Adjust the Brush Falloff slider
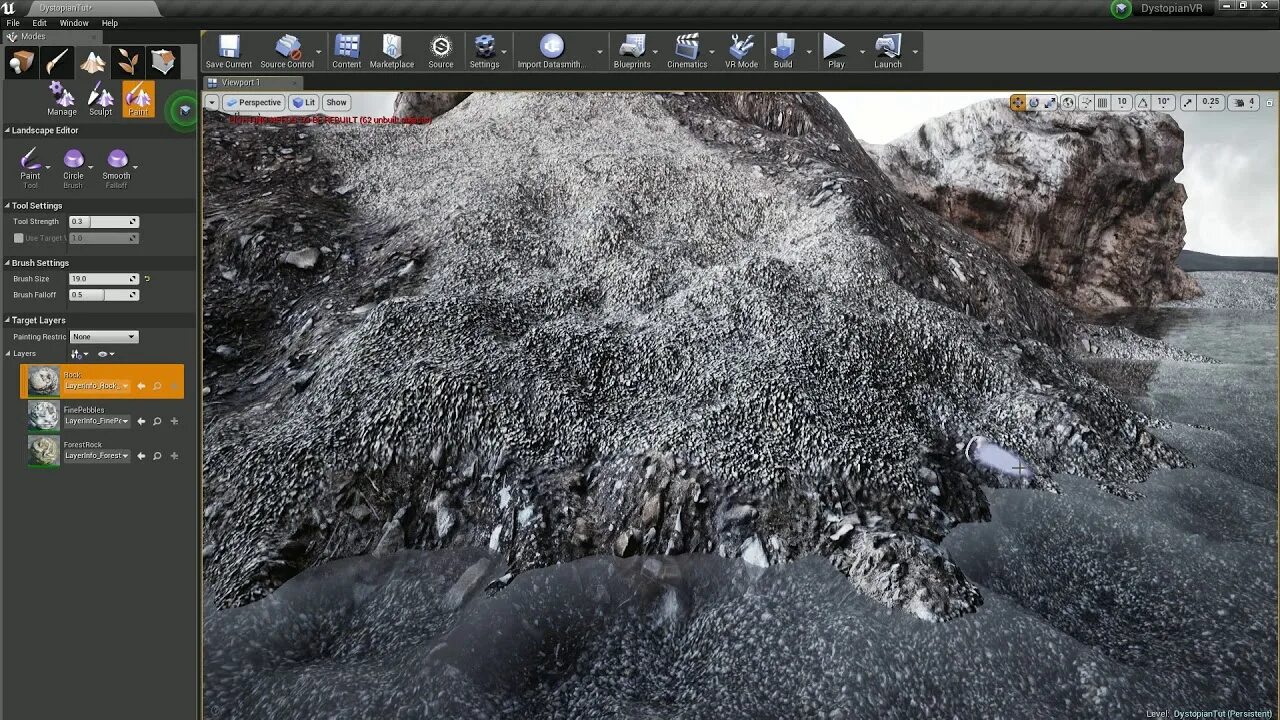The image size is (1280, 720). pos(104,295)
